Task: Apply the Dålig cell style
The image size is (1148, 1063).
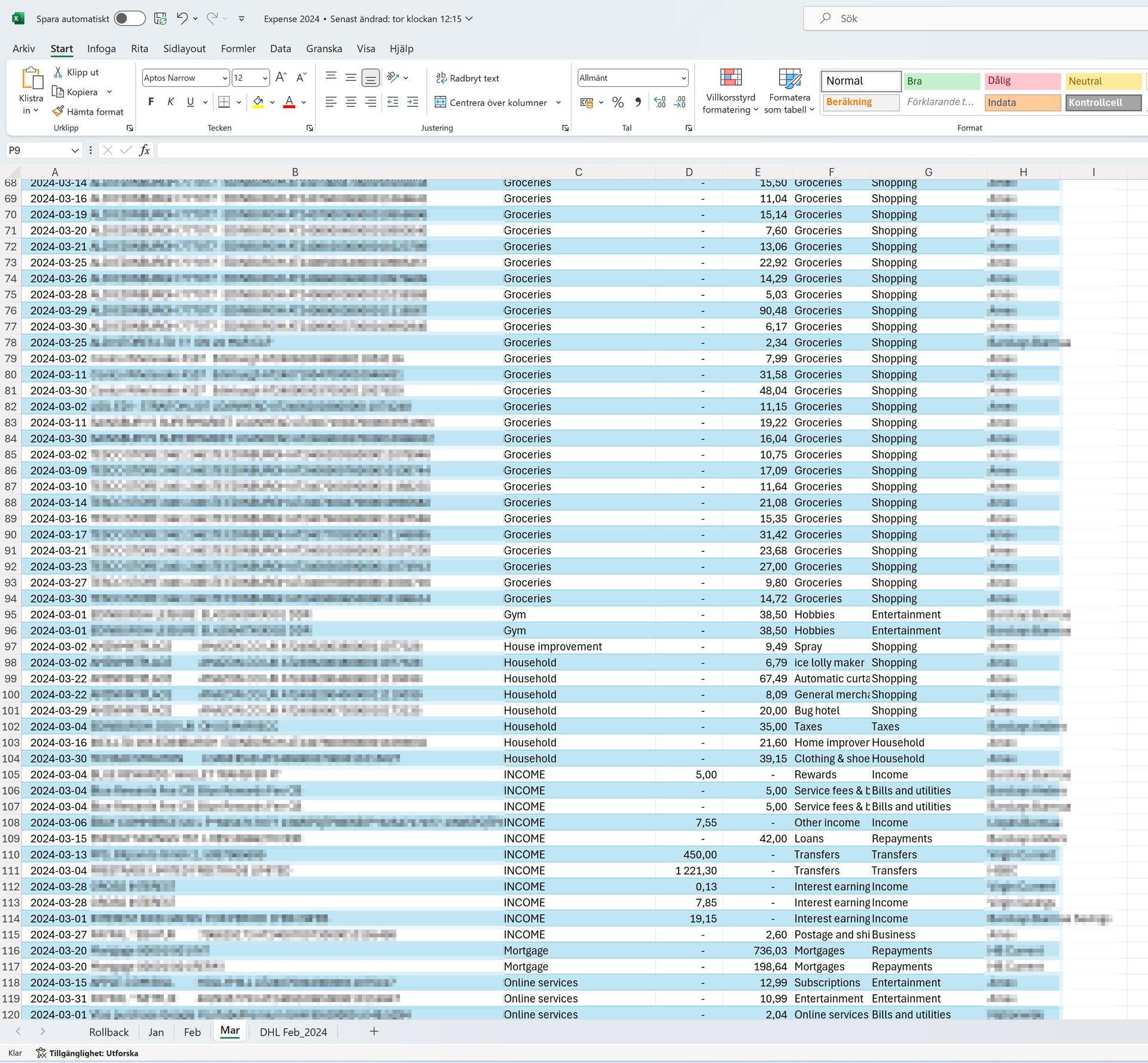Action: point(1022,81)
